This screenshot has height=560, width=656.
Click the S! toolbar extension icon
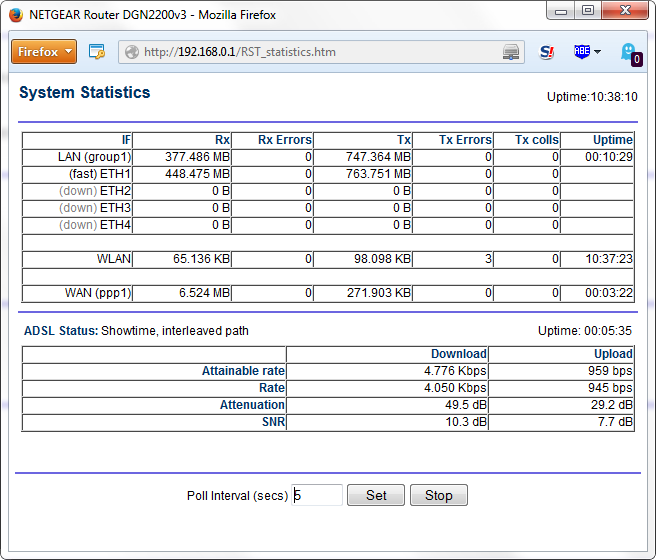pos(547,52)
